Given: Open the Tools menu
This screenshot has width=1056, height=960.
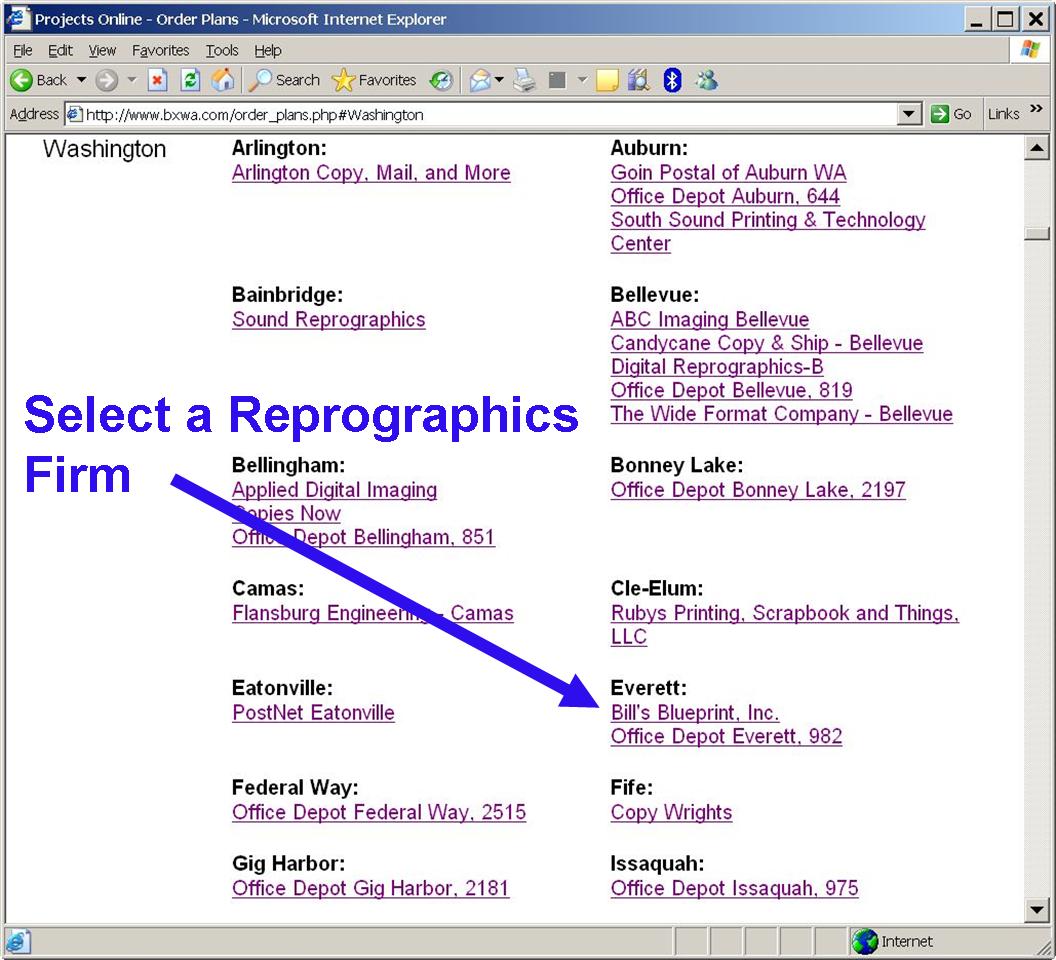Looking at the screenshot, I should pos(222,51).
